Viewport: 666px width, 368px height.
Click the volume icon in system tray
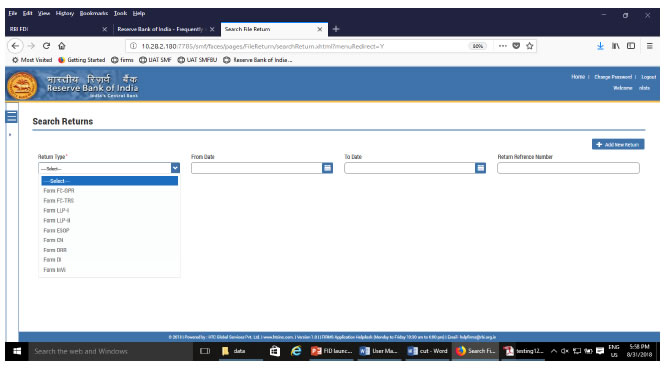point(564,351)
